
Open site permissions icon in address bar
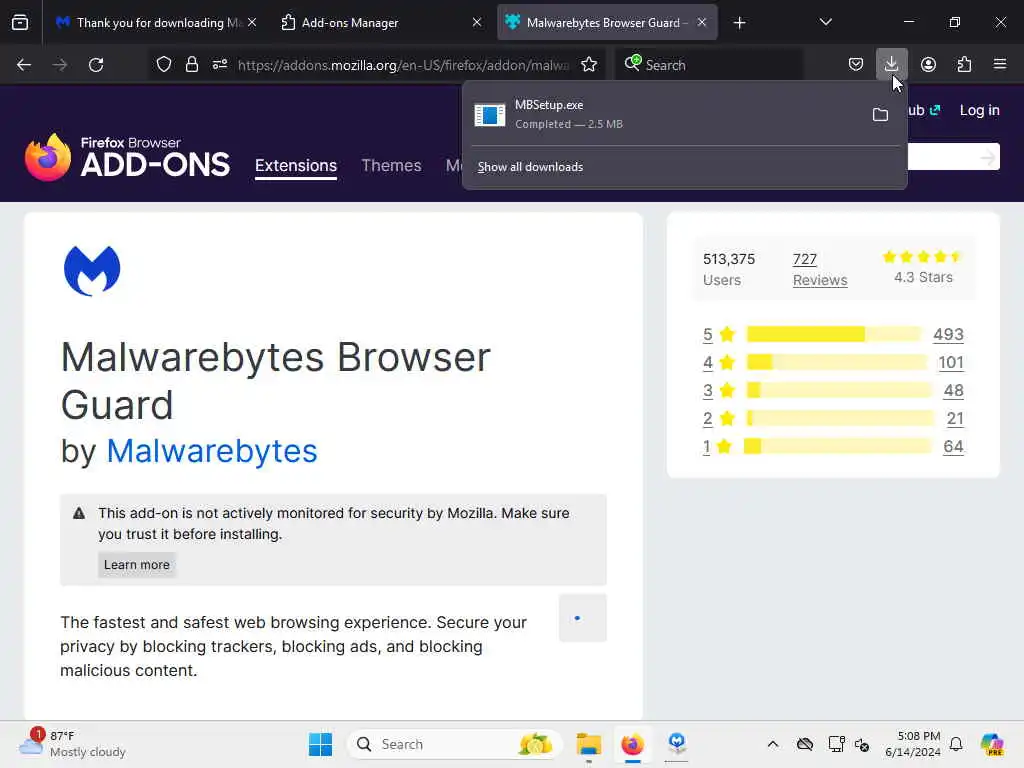pyautogui.click(x=219, y=65)
